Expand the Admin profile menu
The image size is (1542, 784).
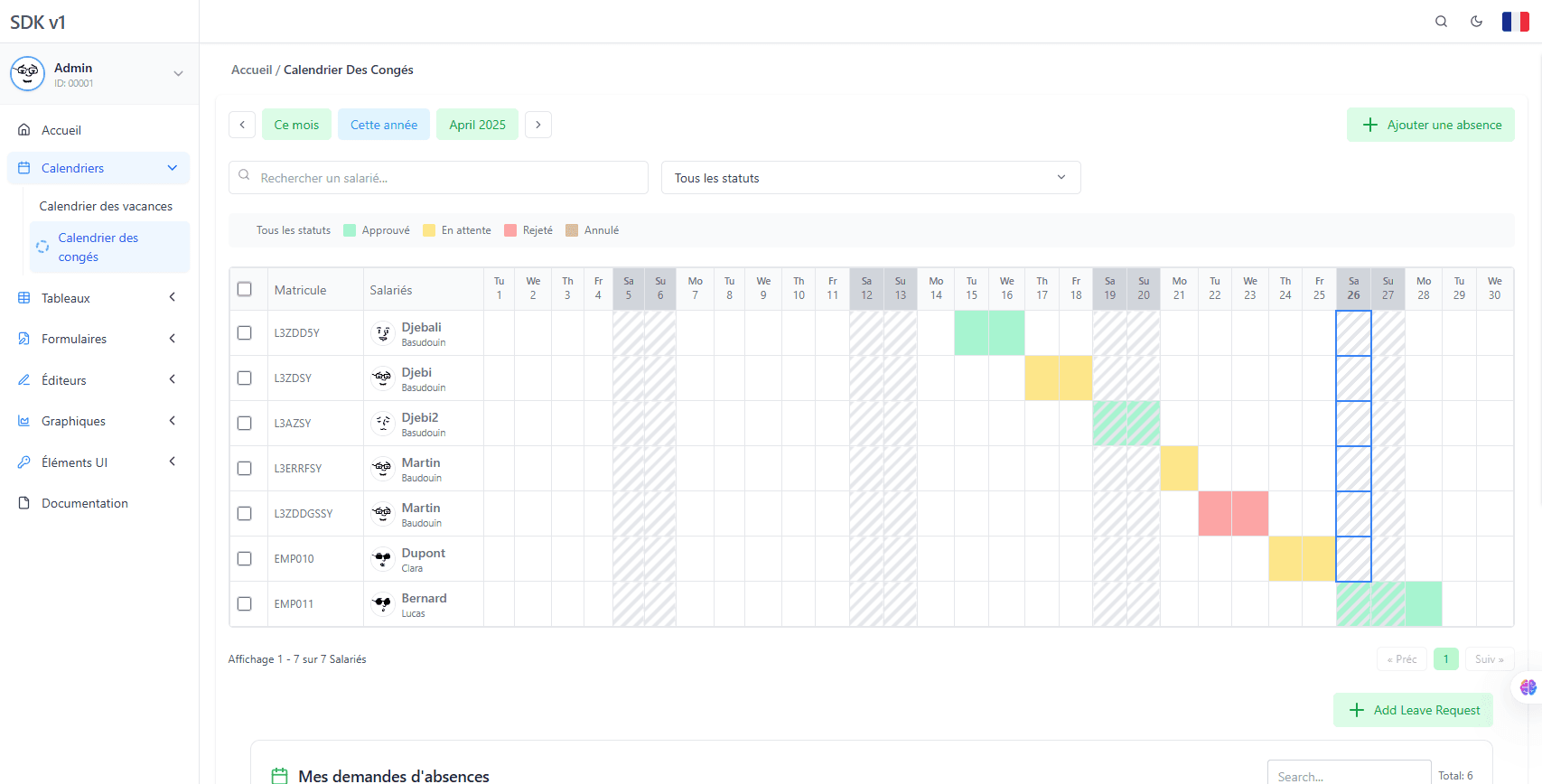coord(178,74)
